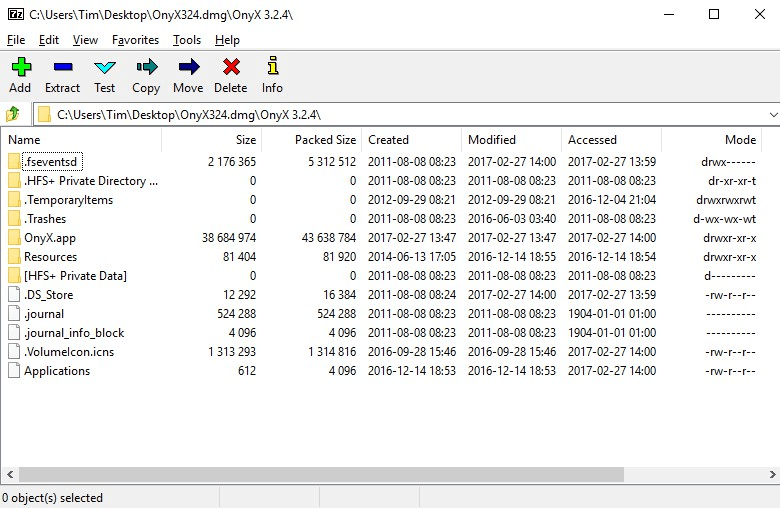This screenshot has width=780, height=508.
Task: Click the .TemporaryItems mode drwxrwxrwt
Action: [x=726, y=200]
